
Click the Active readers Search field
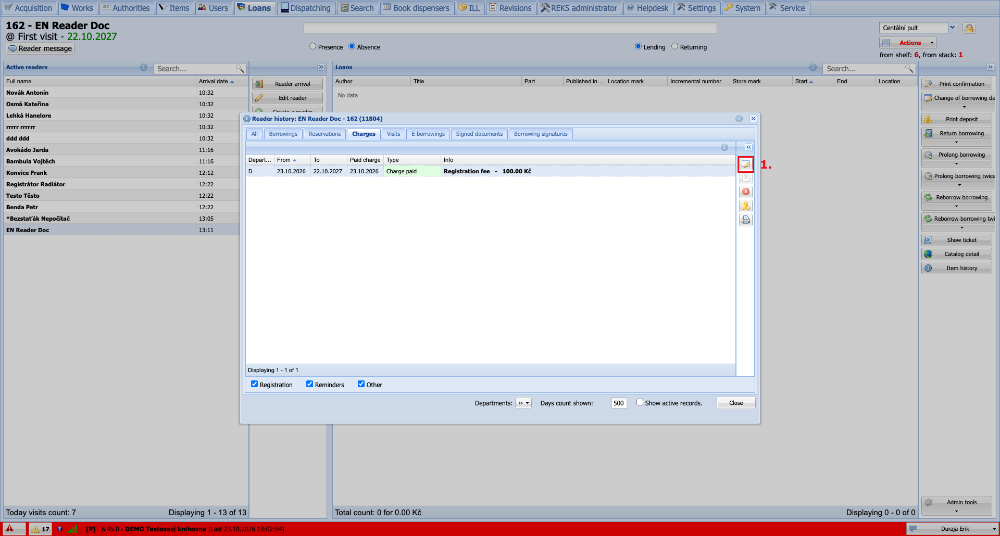pos(195,68)
